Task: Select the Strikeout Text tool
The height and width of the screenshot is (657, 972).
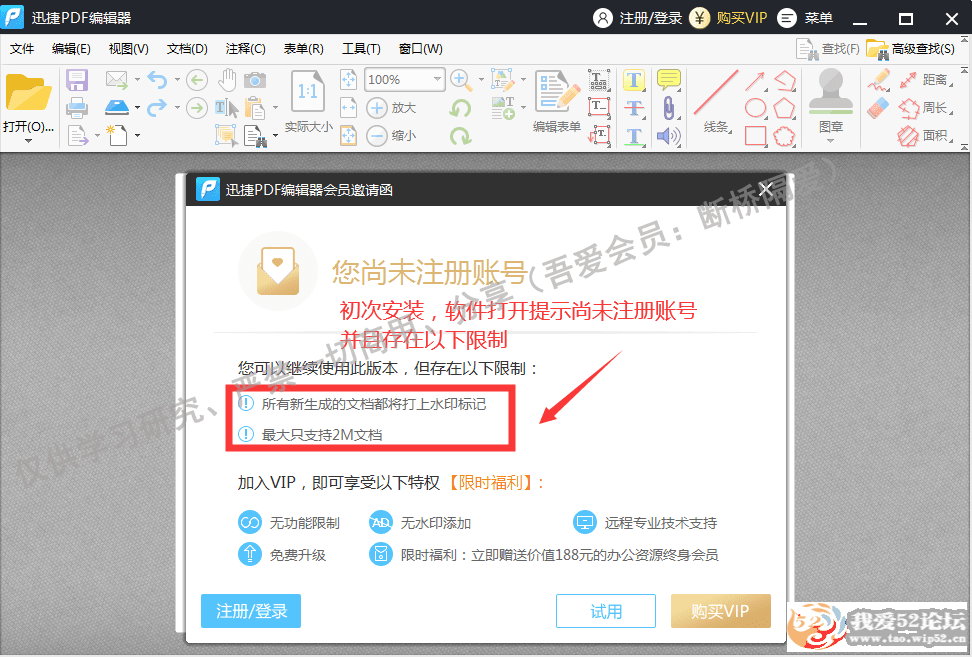Action: click(x=634, y=108)
